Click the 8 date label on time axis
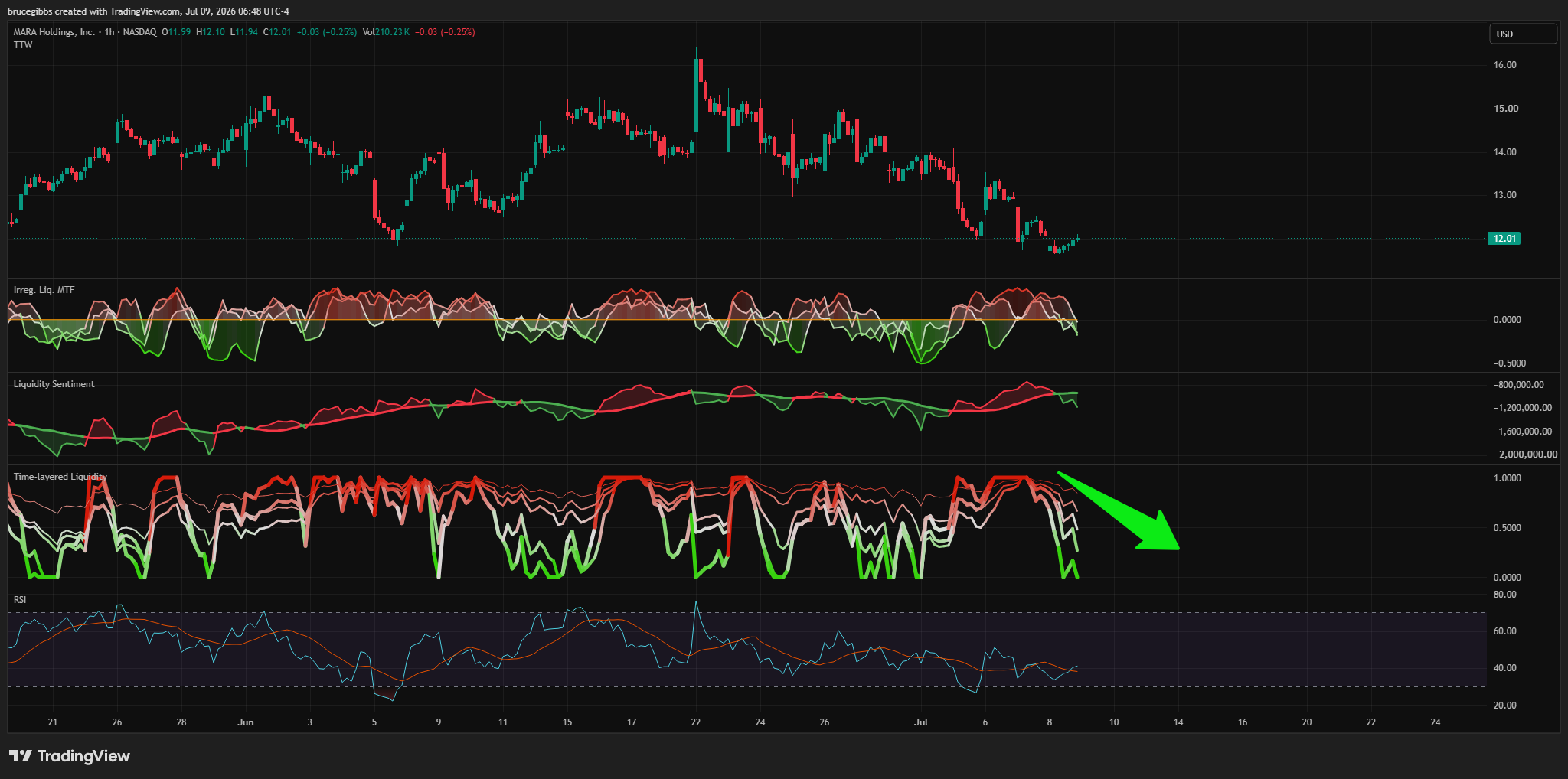Viewport: 1568px width, 779px height. [x=1050, y=722]
